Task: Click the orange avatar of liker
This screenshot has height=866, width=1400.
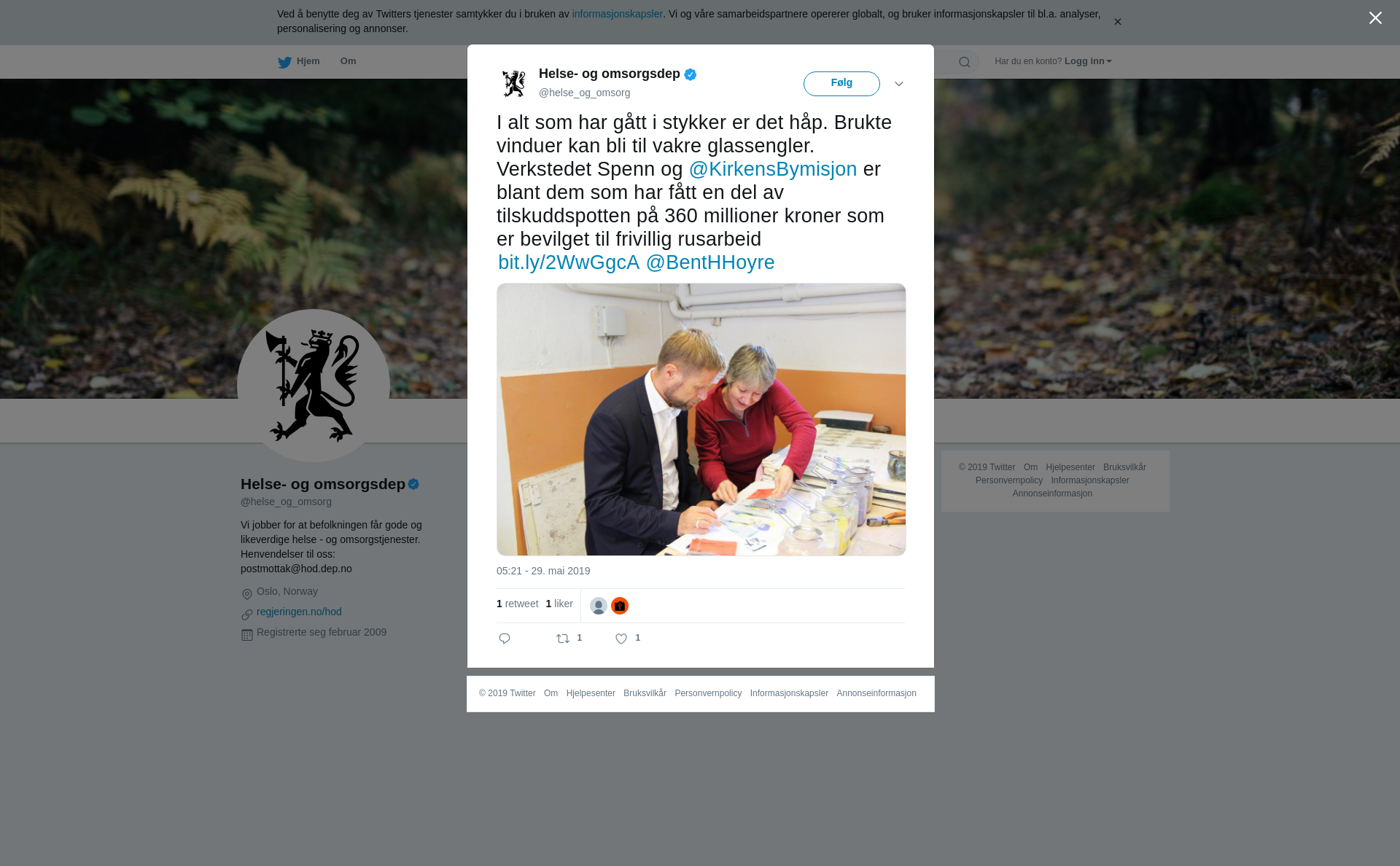Action: (620, 606)
